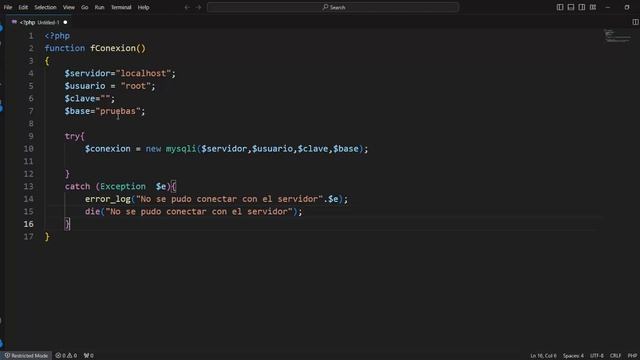Click the opening brace on line 3

(47, 61)
